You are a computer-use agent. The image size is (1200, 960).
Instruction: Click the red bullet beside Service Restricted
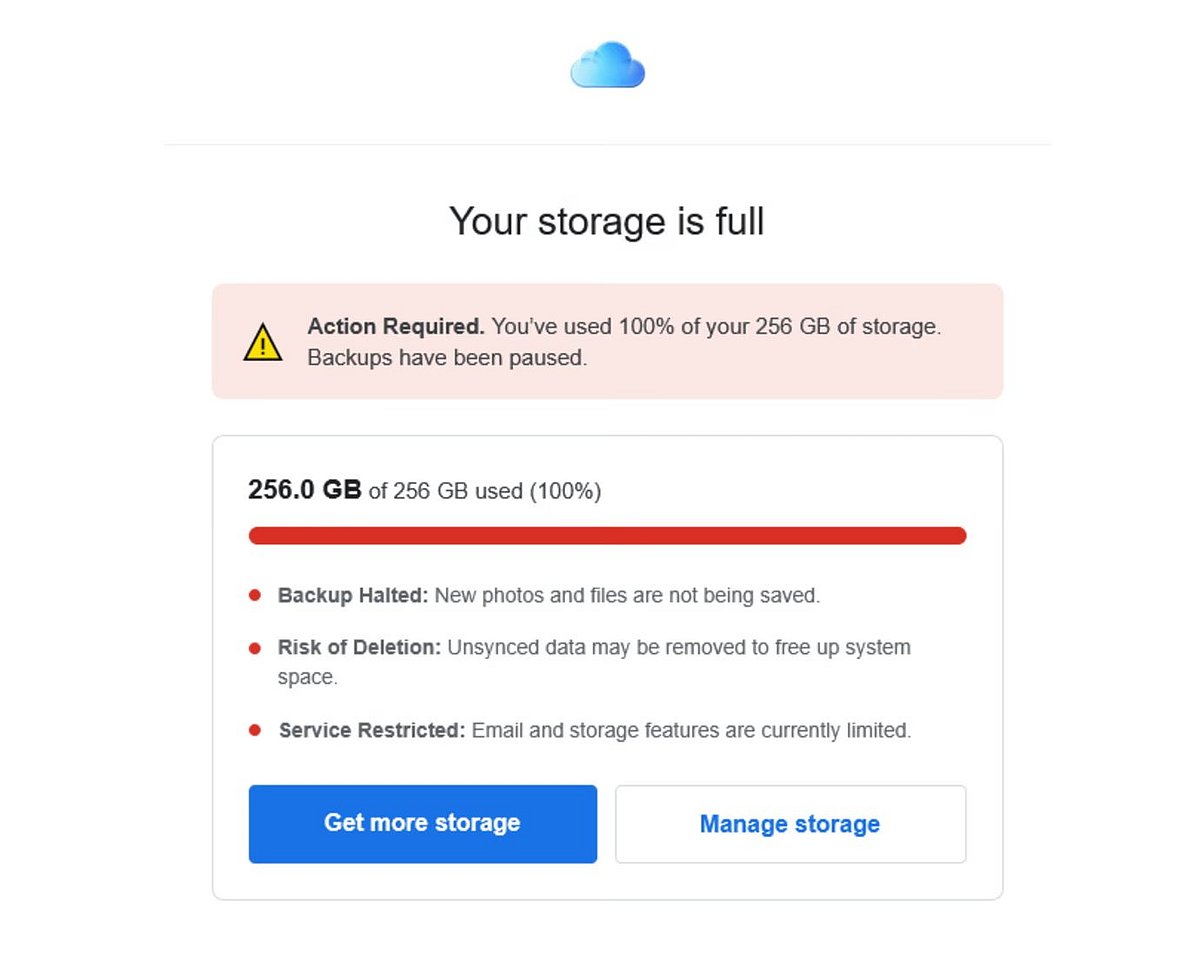coord(255,731)
